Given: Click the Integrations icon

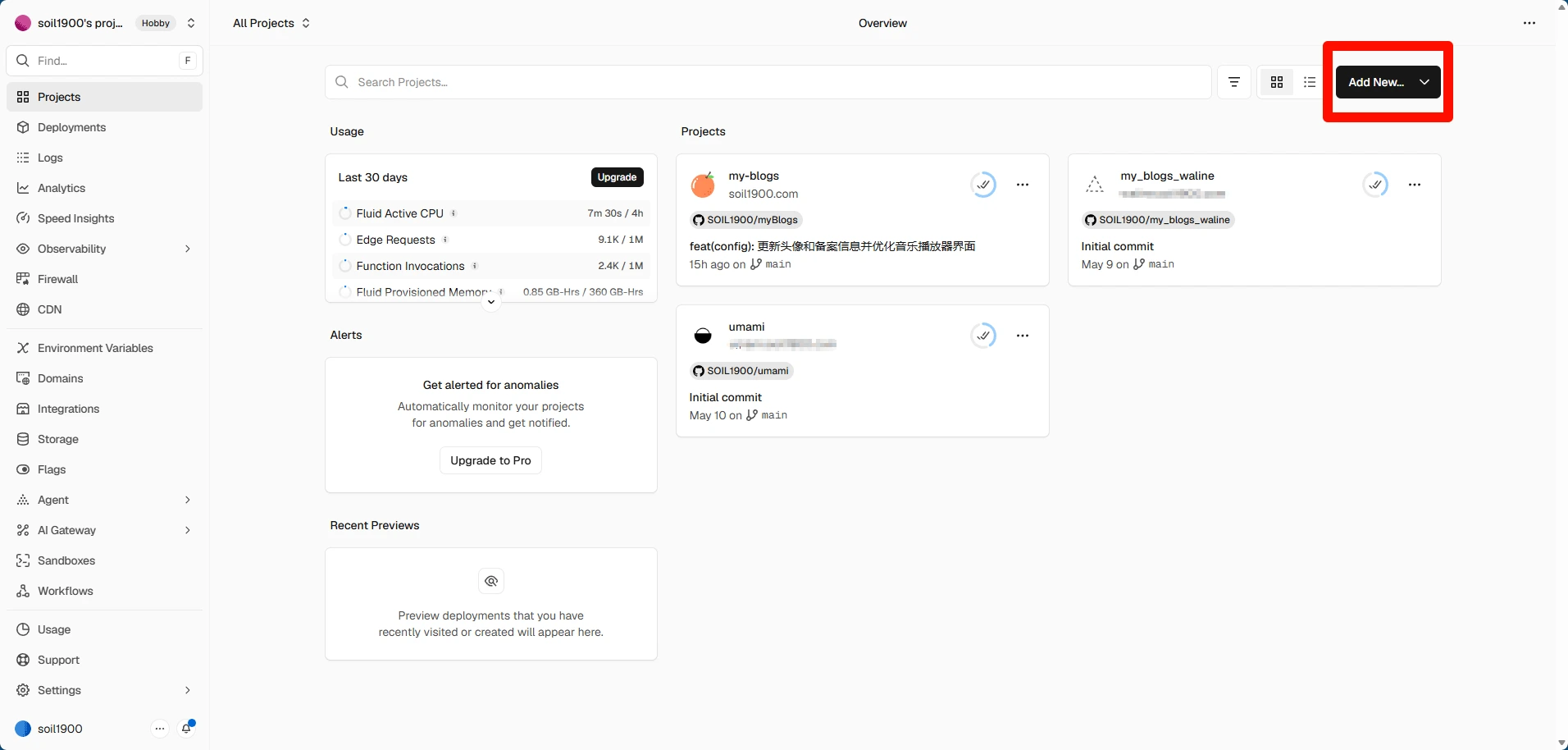Looking at the screenshot, I should point(23,409).
